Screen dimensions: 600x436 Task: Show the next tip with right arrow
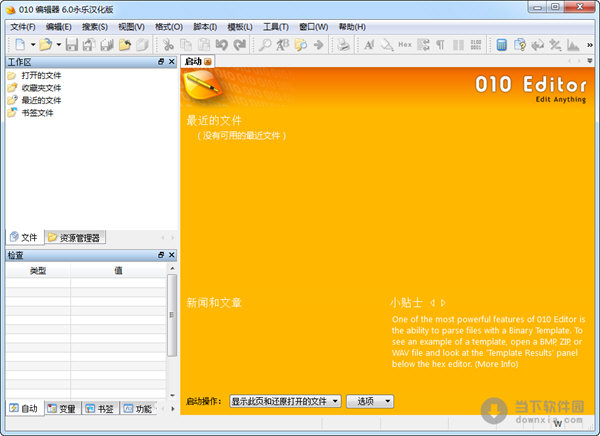(443, 303)
